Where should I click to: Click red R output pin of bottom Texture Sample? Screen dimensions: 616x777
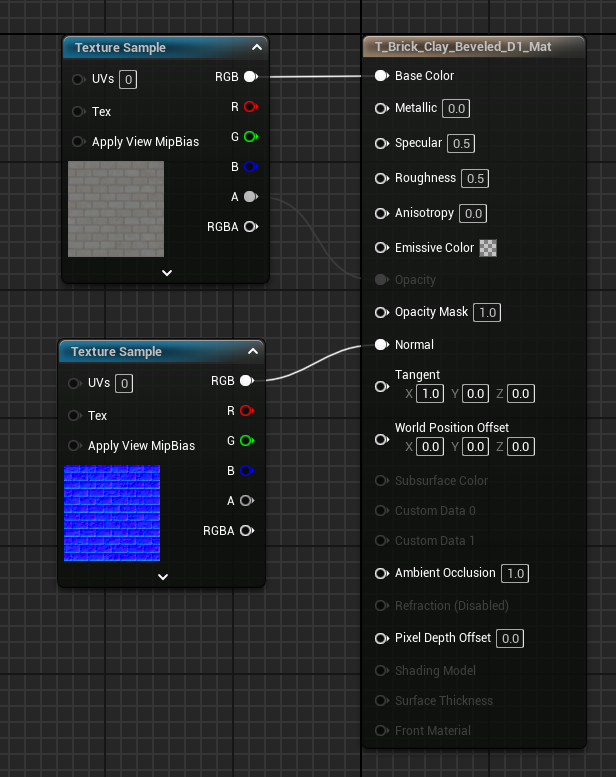point(247,411)
